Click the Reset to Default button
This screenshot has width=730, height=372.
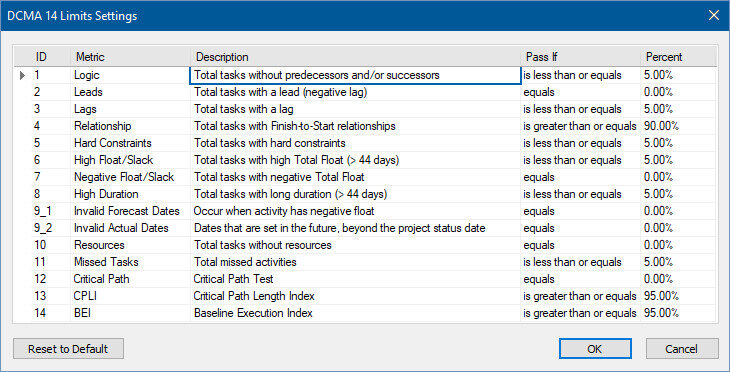click(68, 349)
